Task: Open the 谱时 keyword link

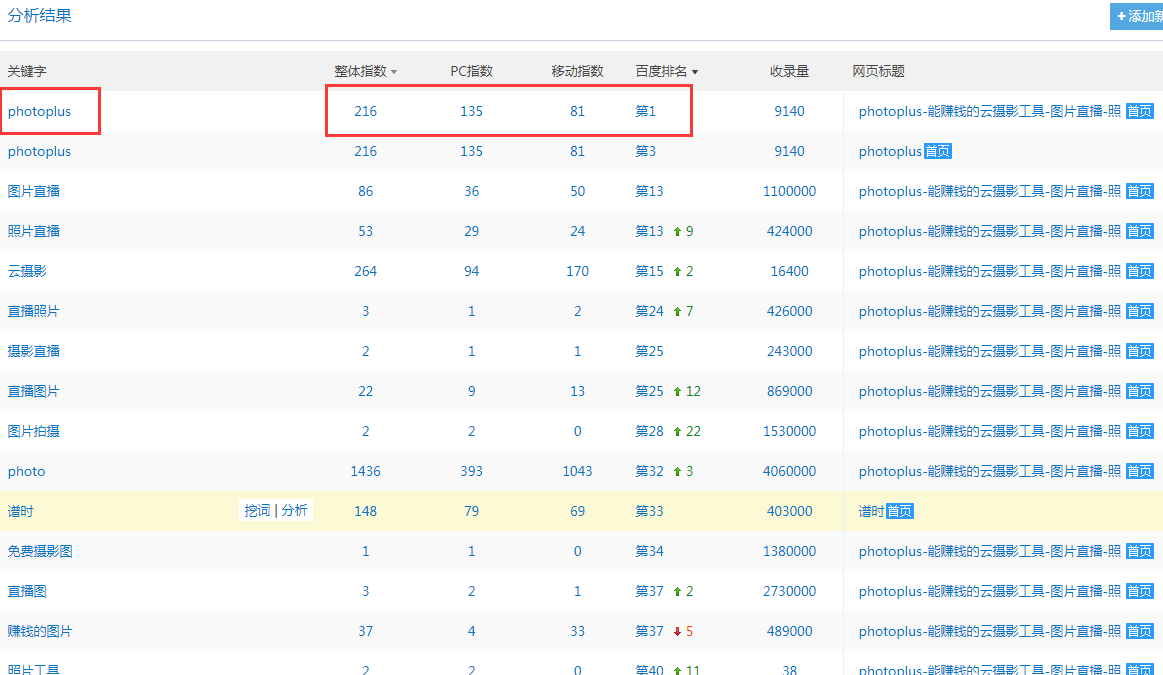Action: [x=20, y=512]
